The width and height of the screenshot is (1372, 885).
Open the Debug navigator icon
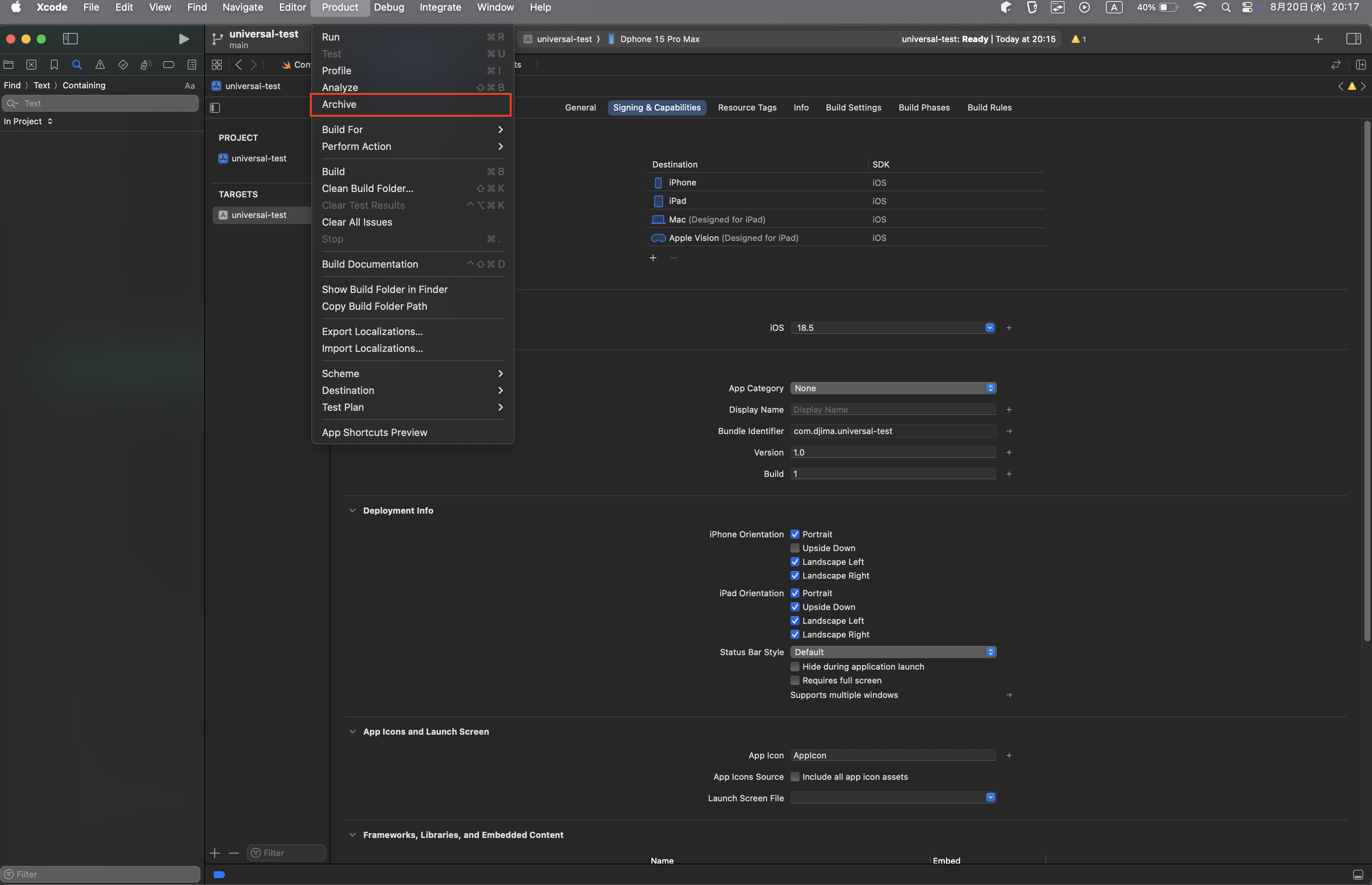click(146, 64)
